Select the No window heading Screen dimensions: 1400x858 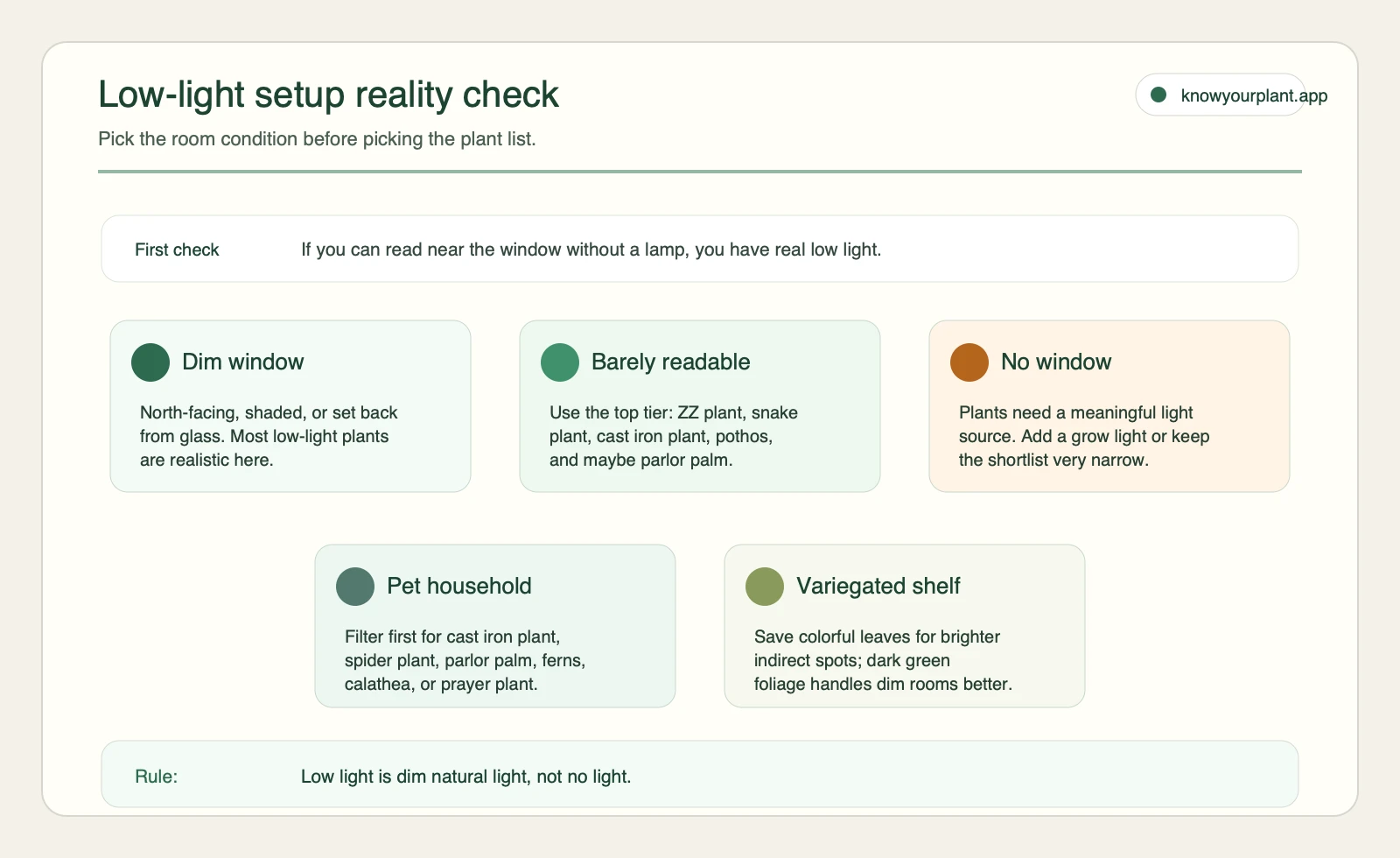[x=1056, y=362]
